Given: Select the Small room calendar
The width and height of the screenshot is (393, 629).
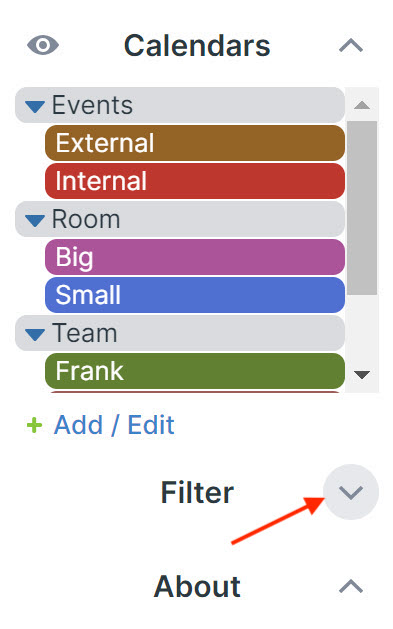Looking at the screenshot, I should [195, 295].
